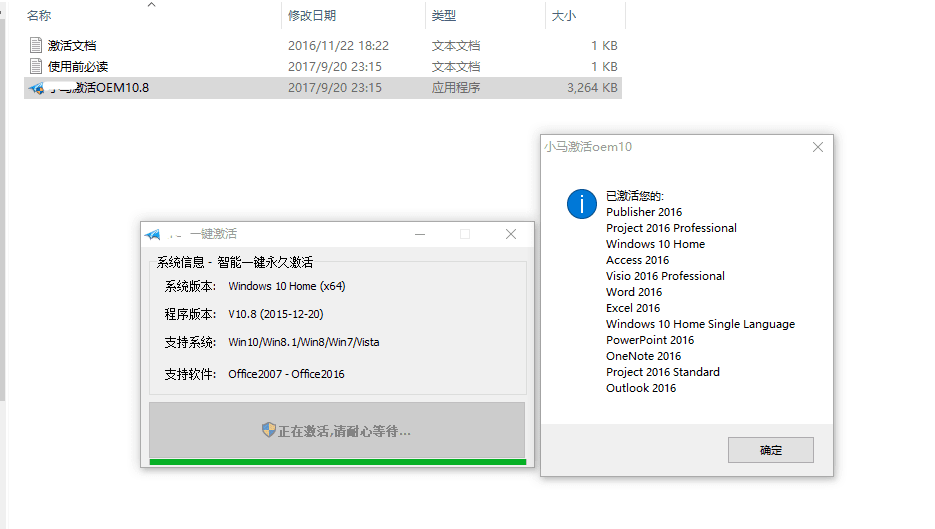This screenshot has width=935, height=529.
Task: Sort files by 修改日期 column header
Action: [312, 16]
